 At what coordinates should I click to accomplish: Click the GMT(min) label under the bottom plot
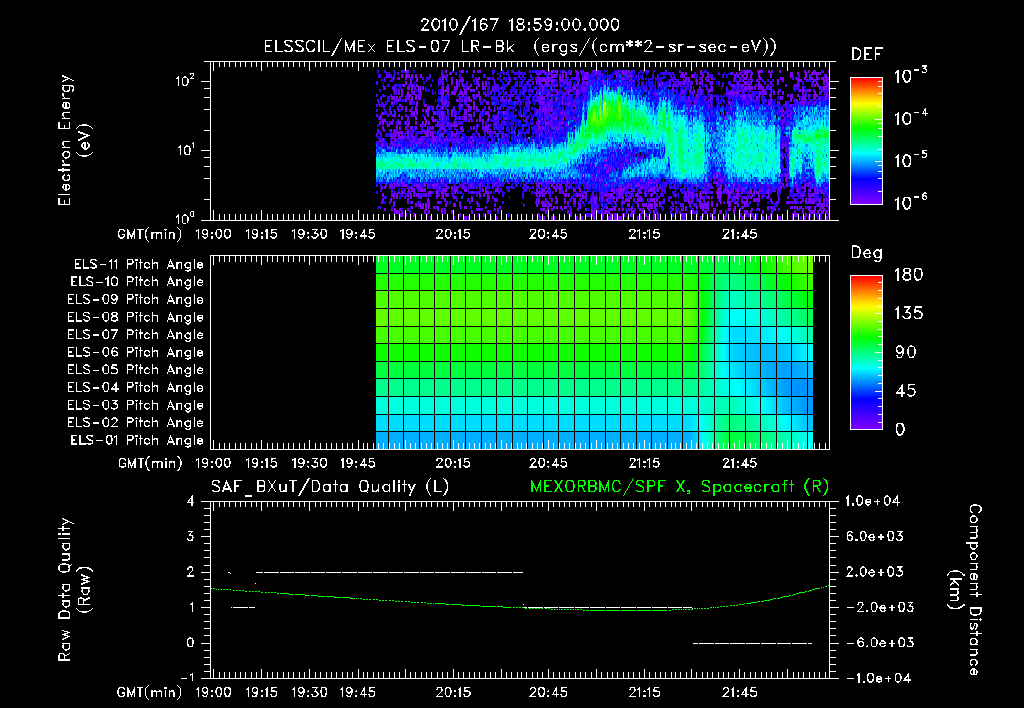point(150,692)
